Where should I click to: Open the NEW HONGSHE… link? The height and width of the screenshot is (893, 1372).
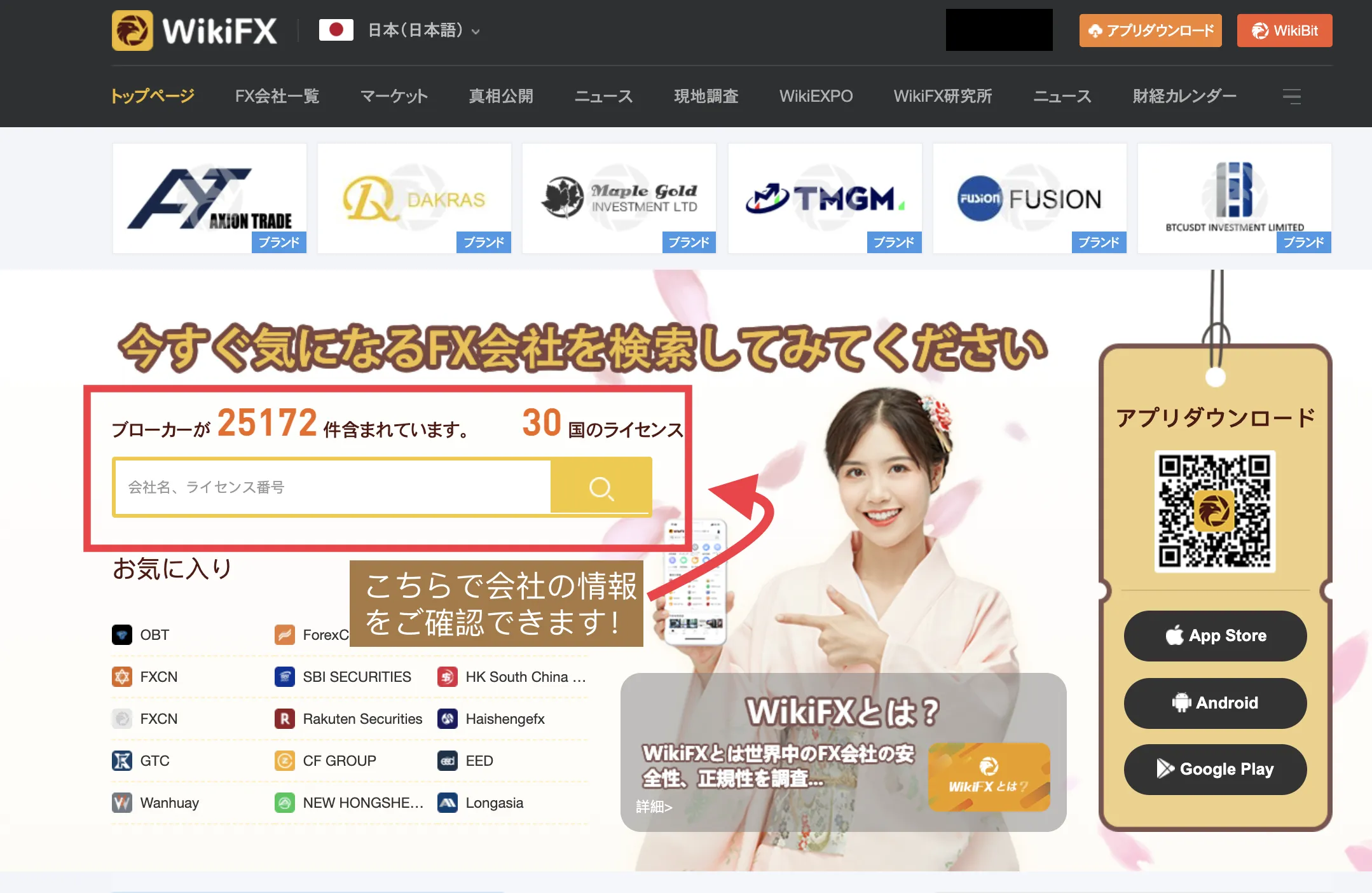point(363,803)
